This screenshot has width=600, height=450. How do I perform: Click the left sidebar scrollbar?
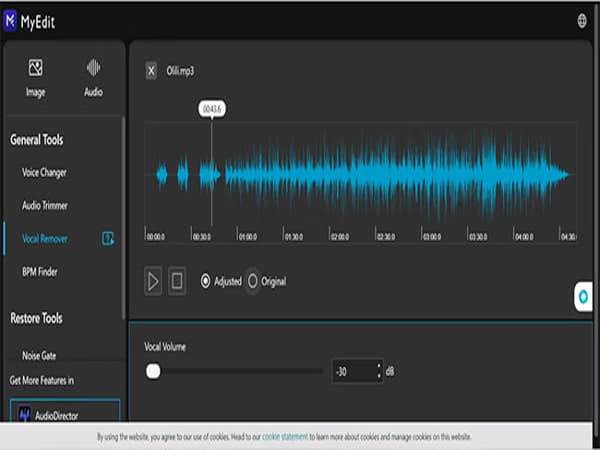[x=123, y=218]
